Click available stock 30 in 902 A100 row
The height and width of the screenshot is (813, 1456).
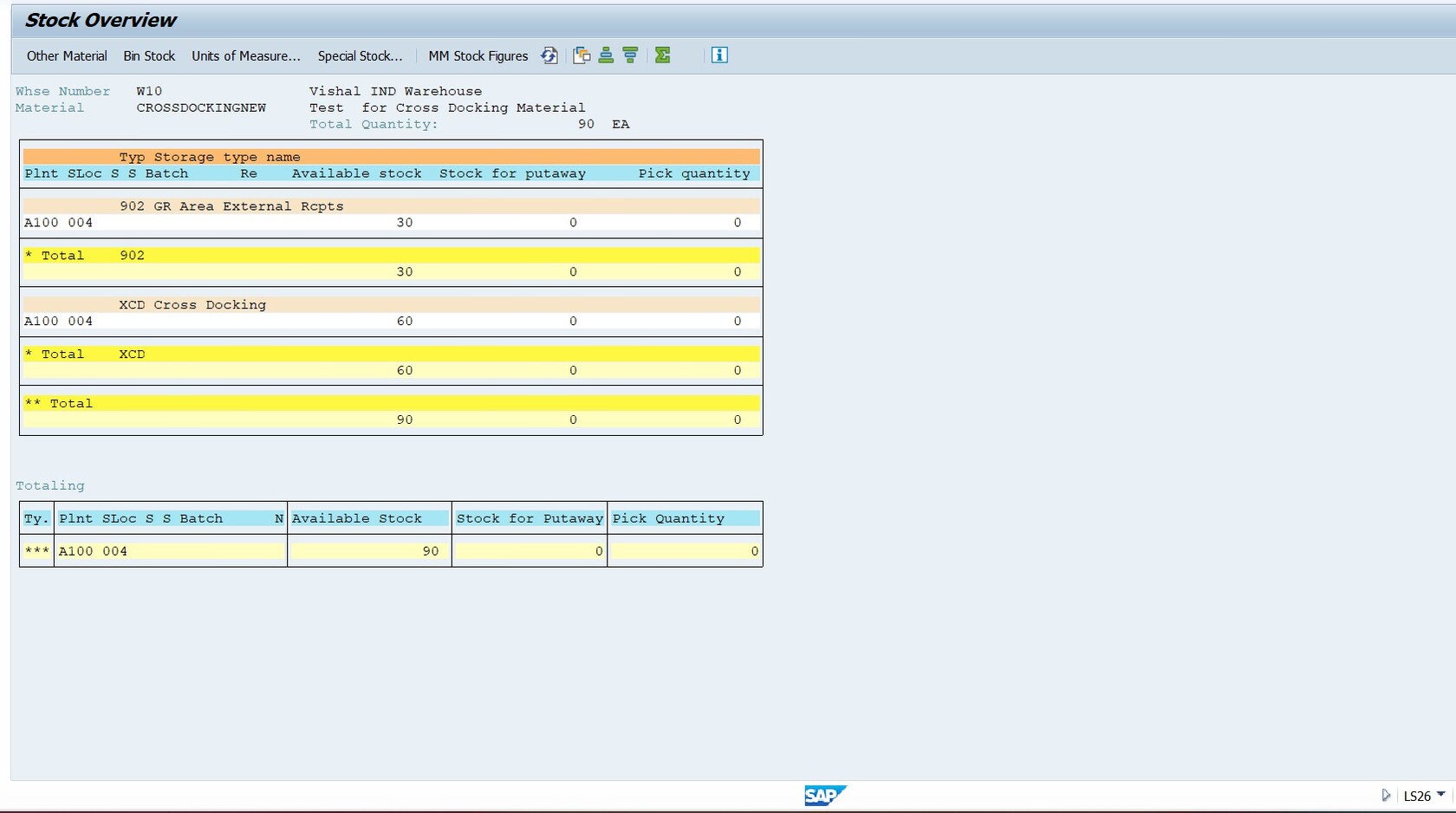tap(405, 223)
